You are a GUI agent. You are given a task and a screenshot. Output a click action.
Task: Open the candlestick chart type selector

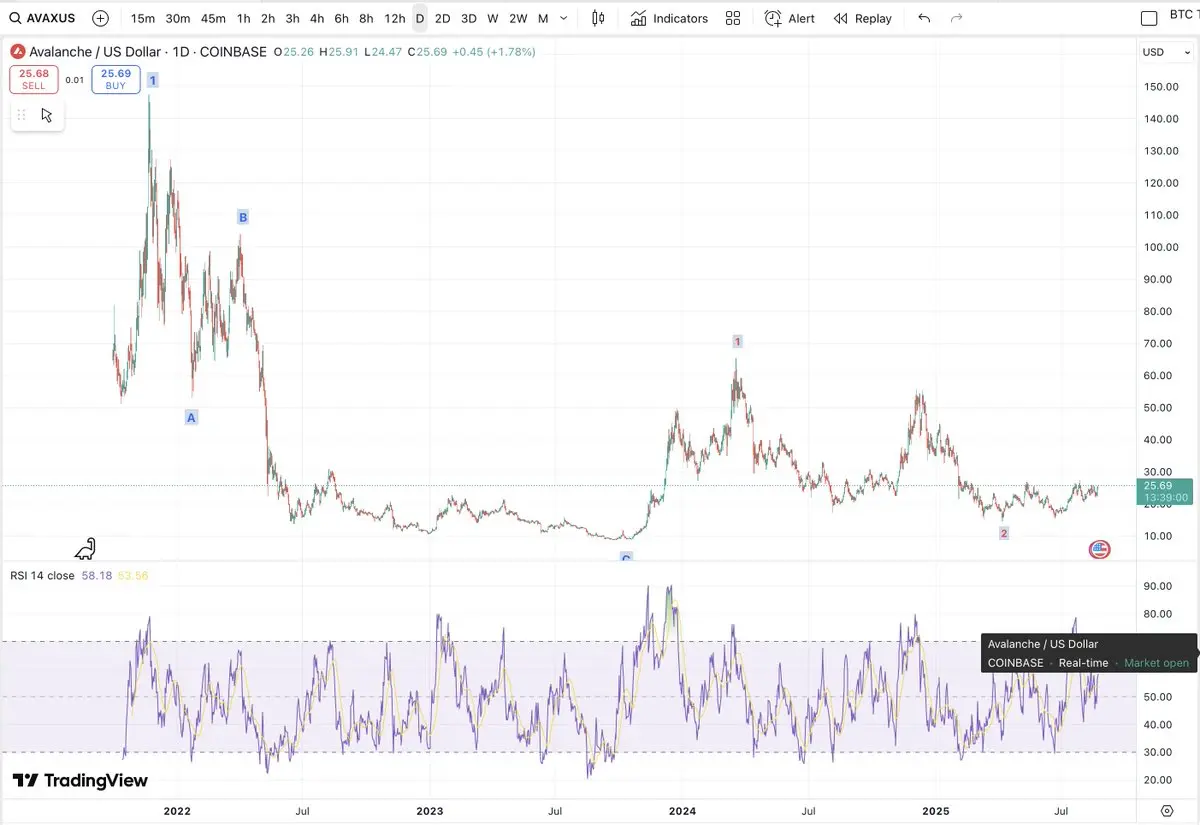tap(598, 18)
